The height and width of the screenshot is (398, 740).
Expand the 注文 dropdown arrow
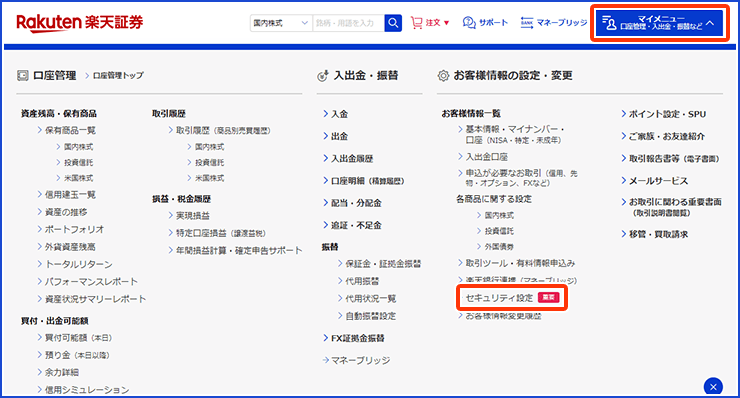tap(446, 23)
